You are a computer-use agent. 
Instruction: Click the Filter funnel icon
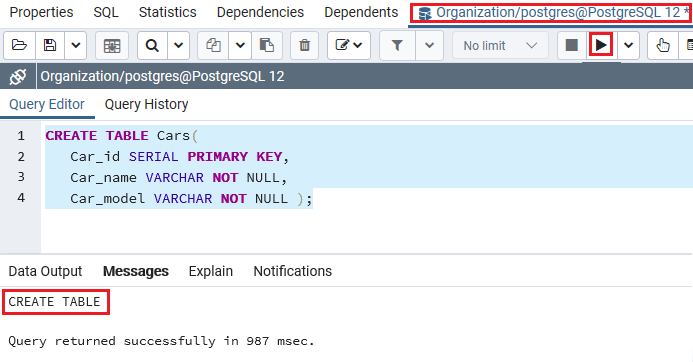(x=397, y=45)
